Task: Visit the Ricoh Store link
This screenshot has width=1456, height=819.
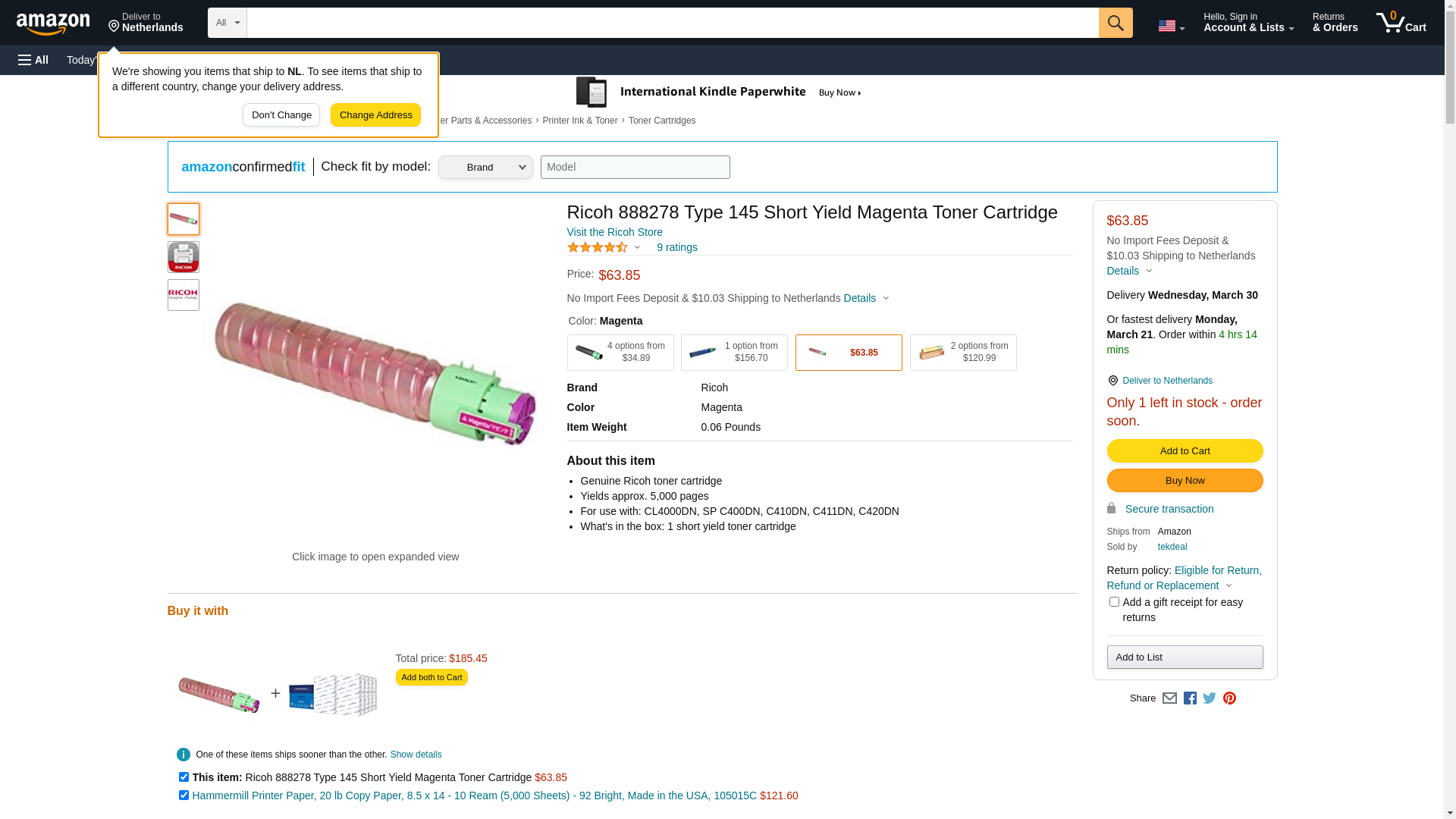Action: coord(614,232)
